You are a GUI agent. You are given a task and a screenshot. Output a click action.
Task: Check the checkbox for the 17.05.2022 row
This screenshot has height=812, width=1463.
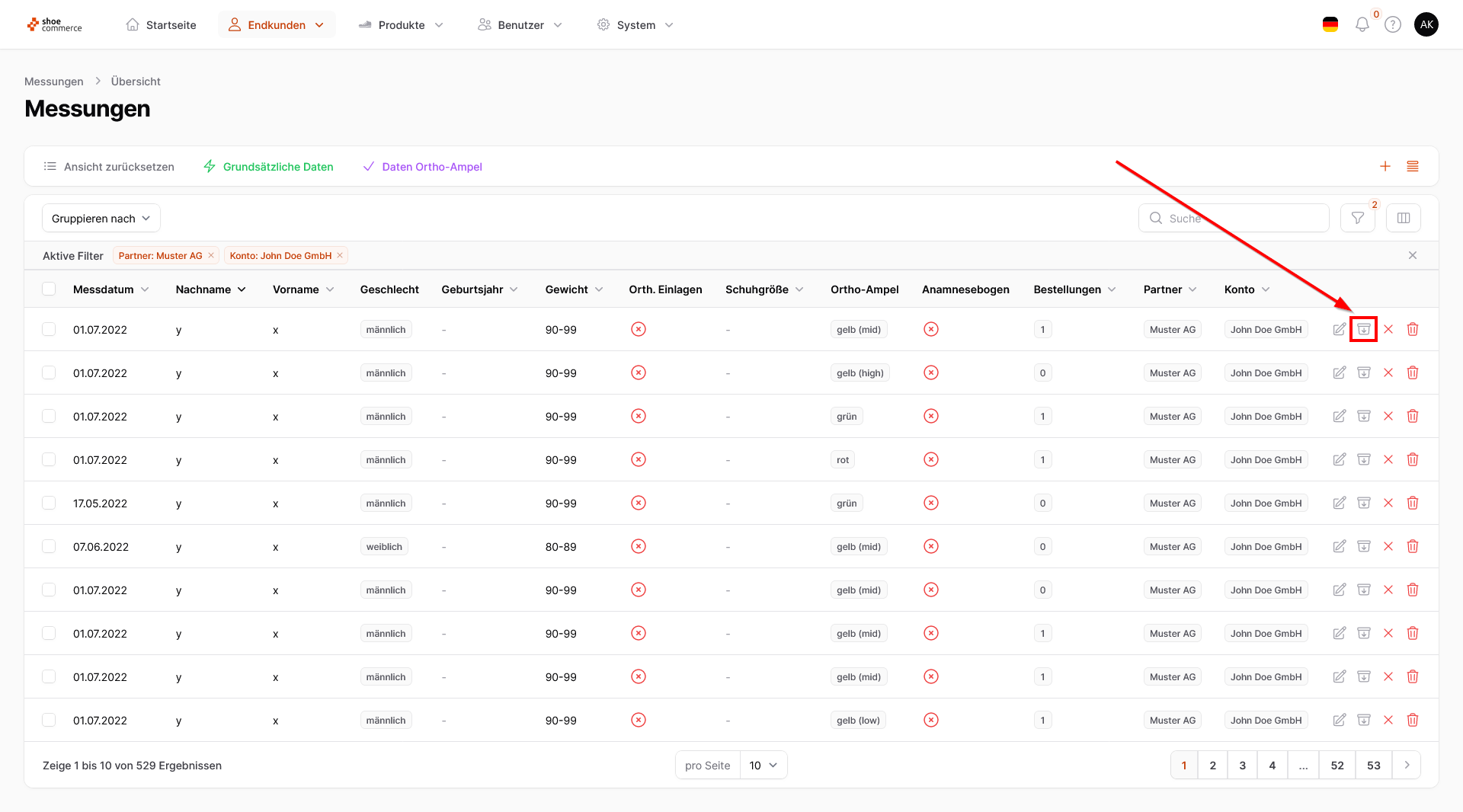click(49, 503)
